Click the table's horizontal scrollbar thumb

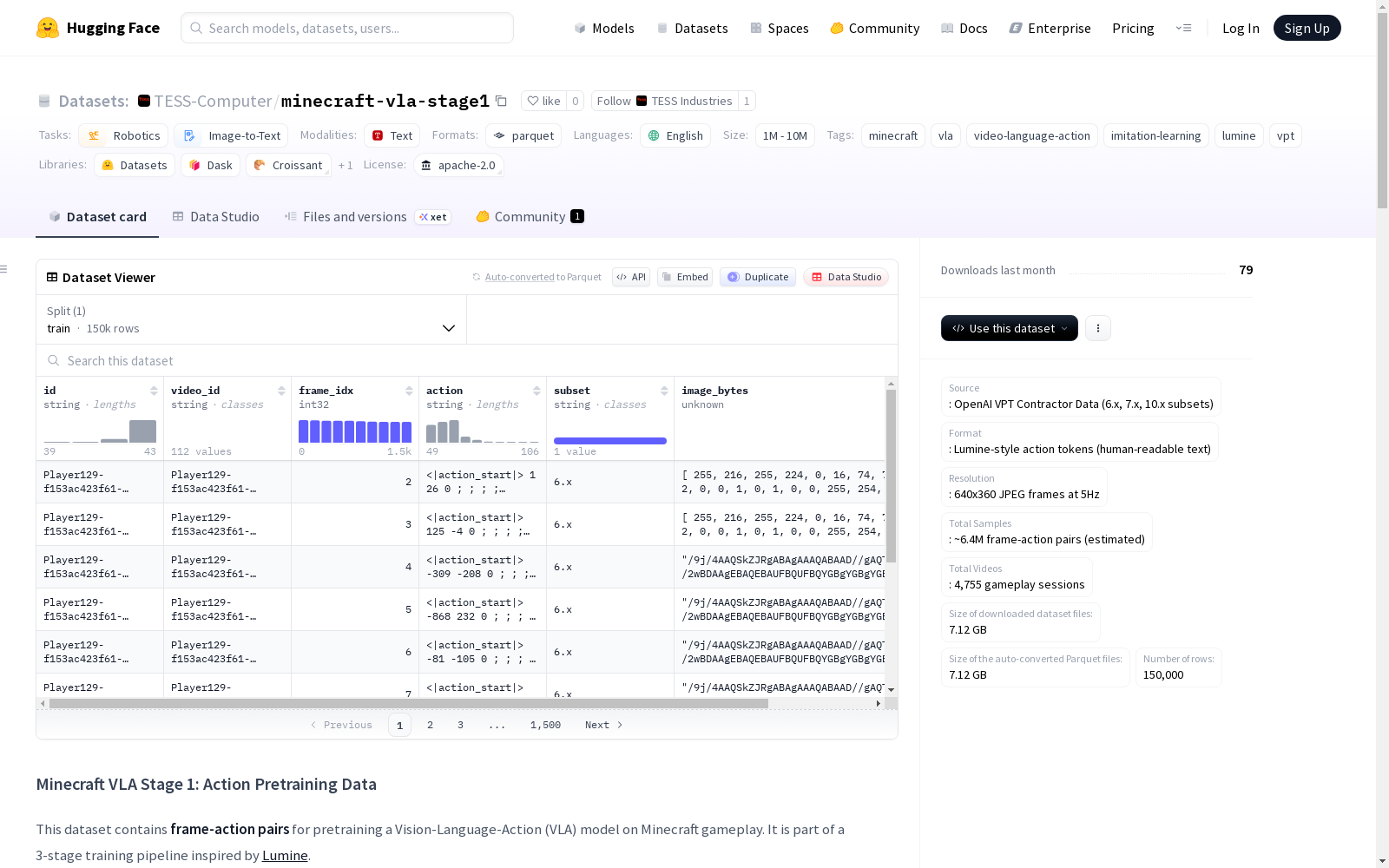click(409, 703)
